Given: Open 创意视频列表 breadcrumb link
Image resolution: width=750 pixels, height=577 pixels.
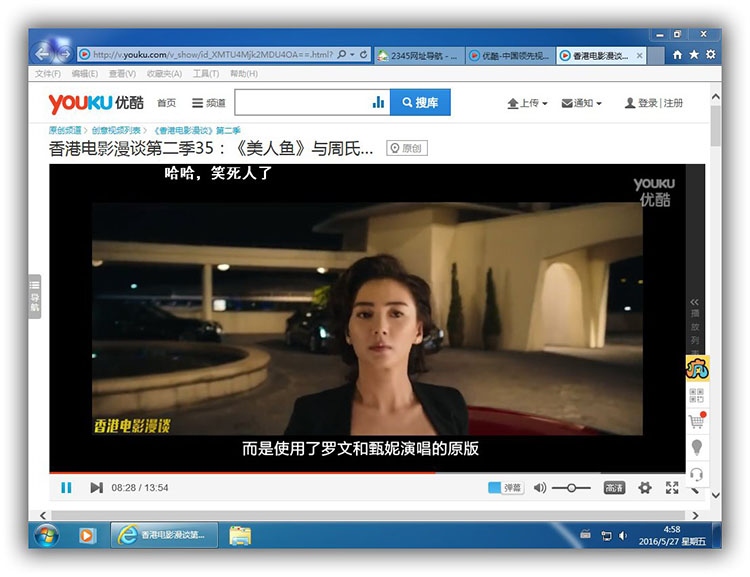Looking at the screenshot, I should point(116,130).
